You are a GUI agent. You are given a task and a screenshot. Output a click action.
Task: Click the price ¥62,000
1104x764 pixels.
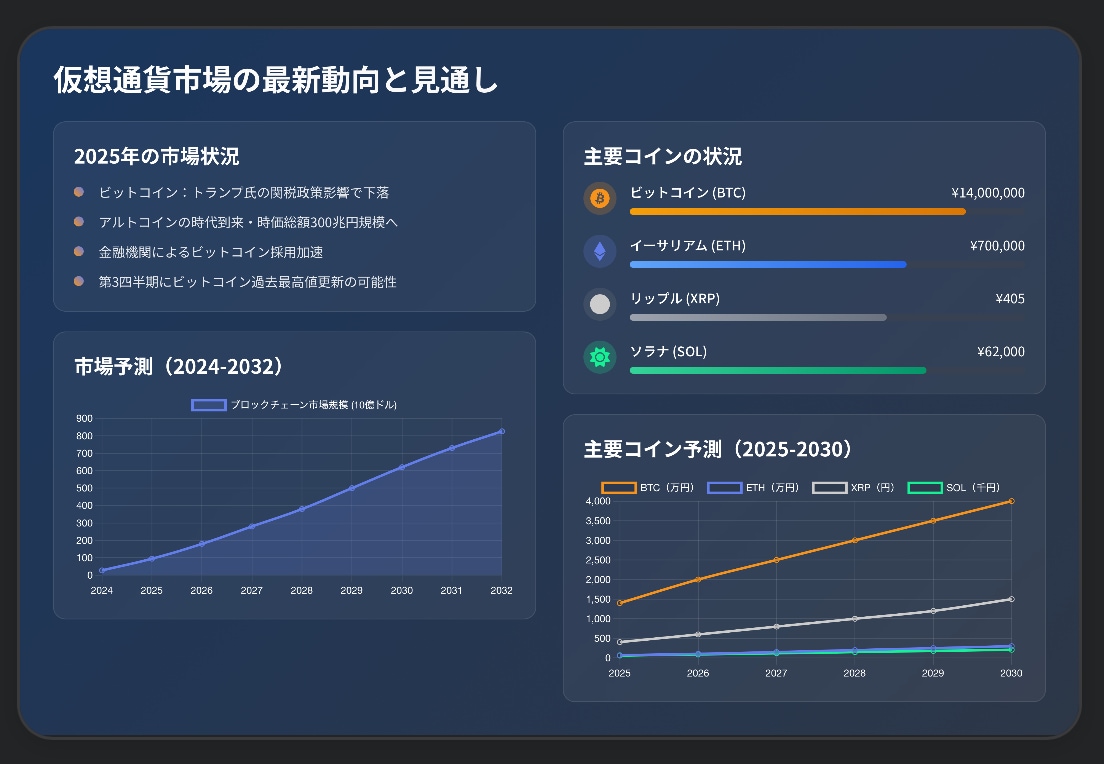click(1000, 351)
